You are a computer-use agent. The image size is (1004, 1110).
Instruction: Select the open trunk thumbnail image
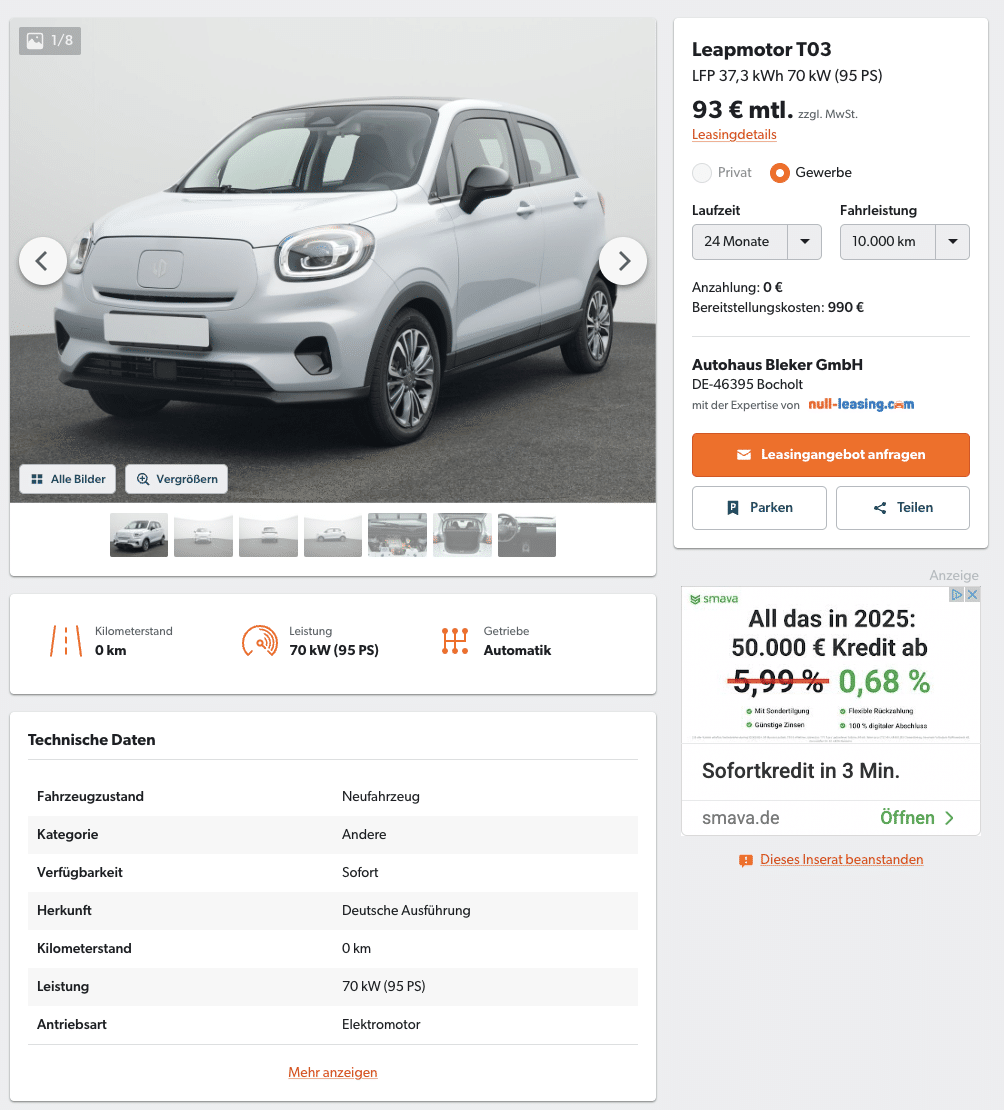coord(462,534)
